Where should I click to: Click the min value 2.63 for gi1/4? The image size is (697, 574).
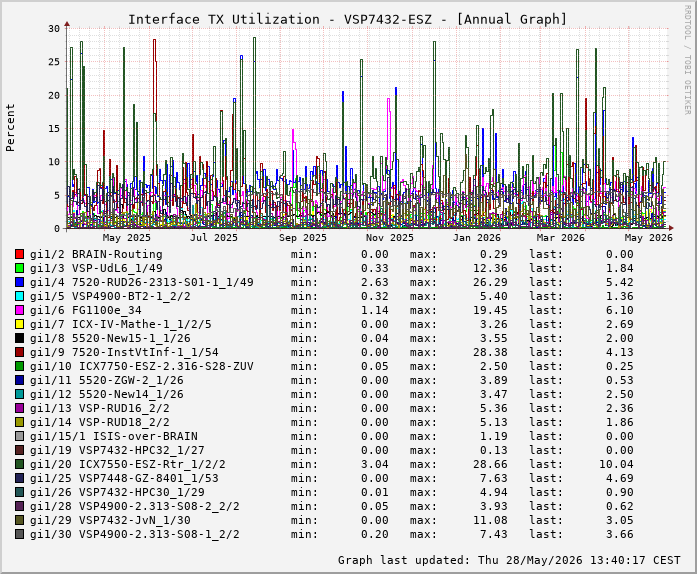[x=375, y=282]
